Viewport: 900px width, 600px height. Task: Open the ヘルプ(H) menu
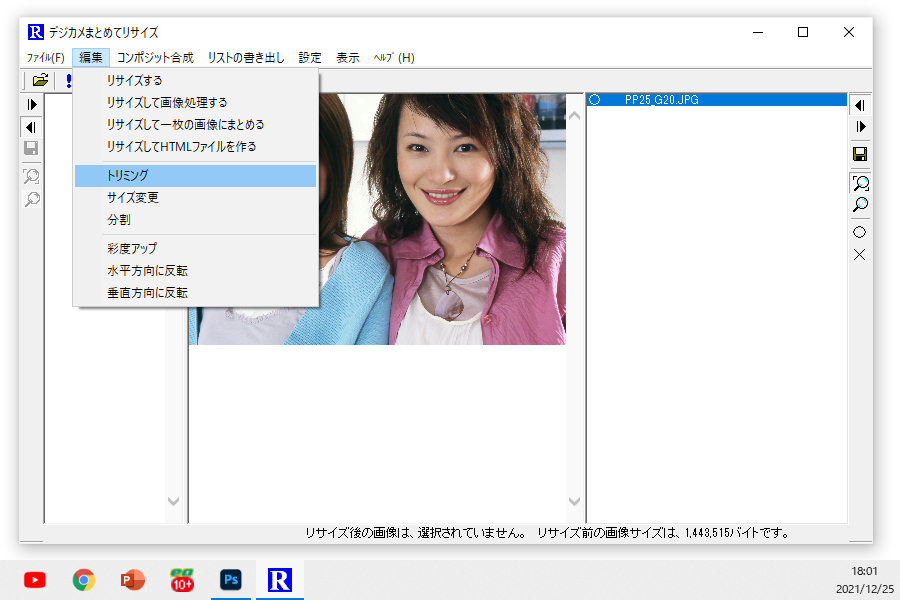click(394, 58)
